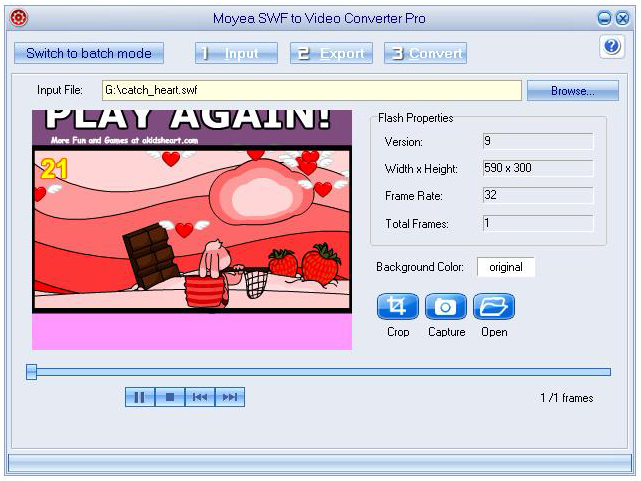
Task: Go to the Convert step tab
Action: point(425,53)
